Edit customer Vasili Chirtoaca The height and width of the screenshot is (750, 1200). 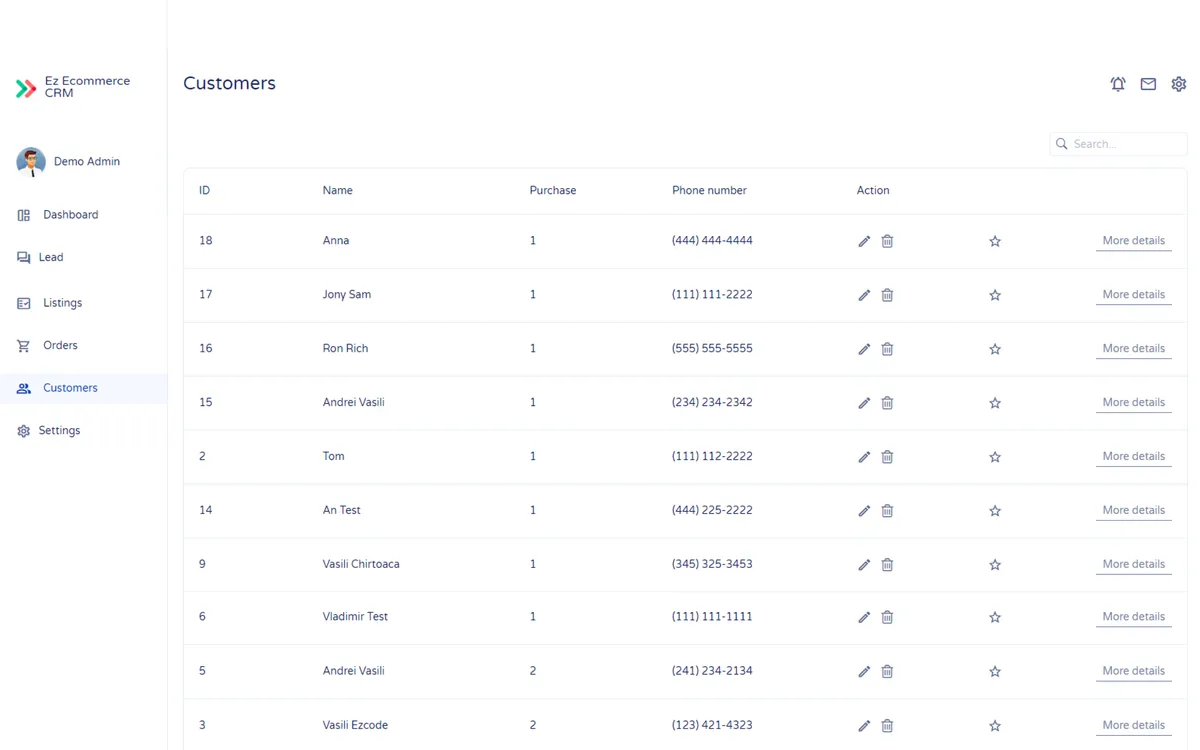click(864, 565)
